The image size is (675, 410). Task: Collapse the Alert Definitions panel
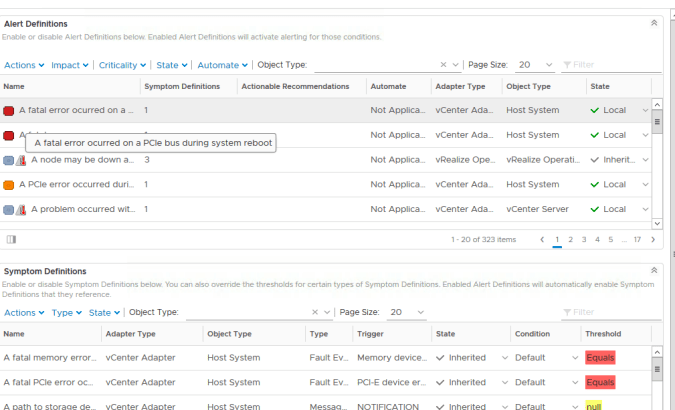(654, 22)
